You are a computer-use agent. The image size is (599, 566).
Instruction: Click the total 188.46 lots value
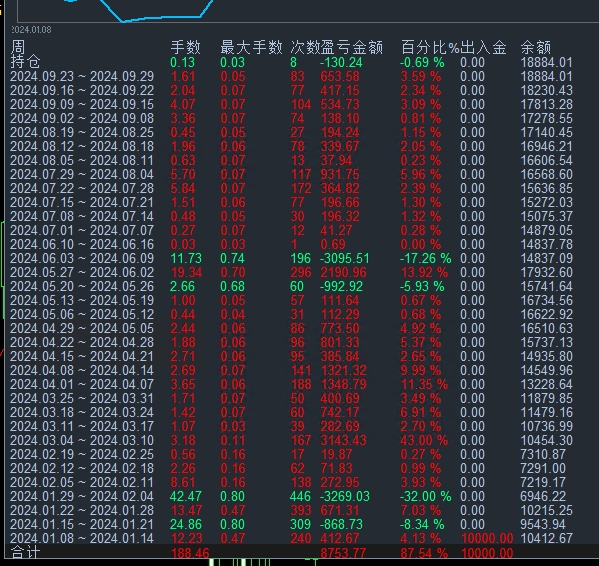[190, 553]
